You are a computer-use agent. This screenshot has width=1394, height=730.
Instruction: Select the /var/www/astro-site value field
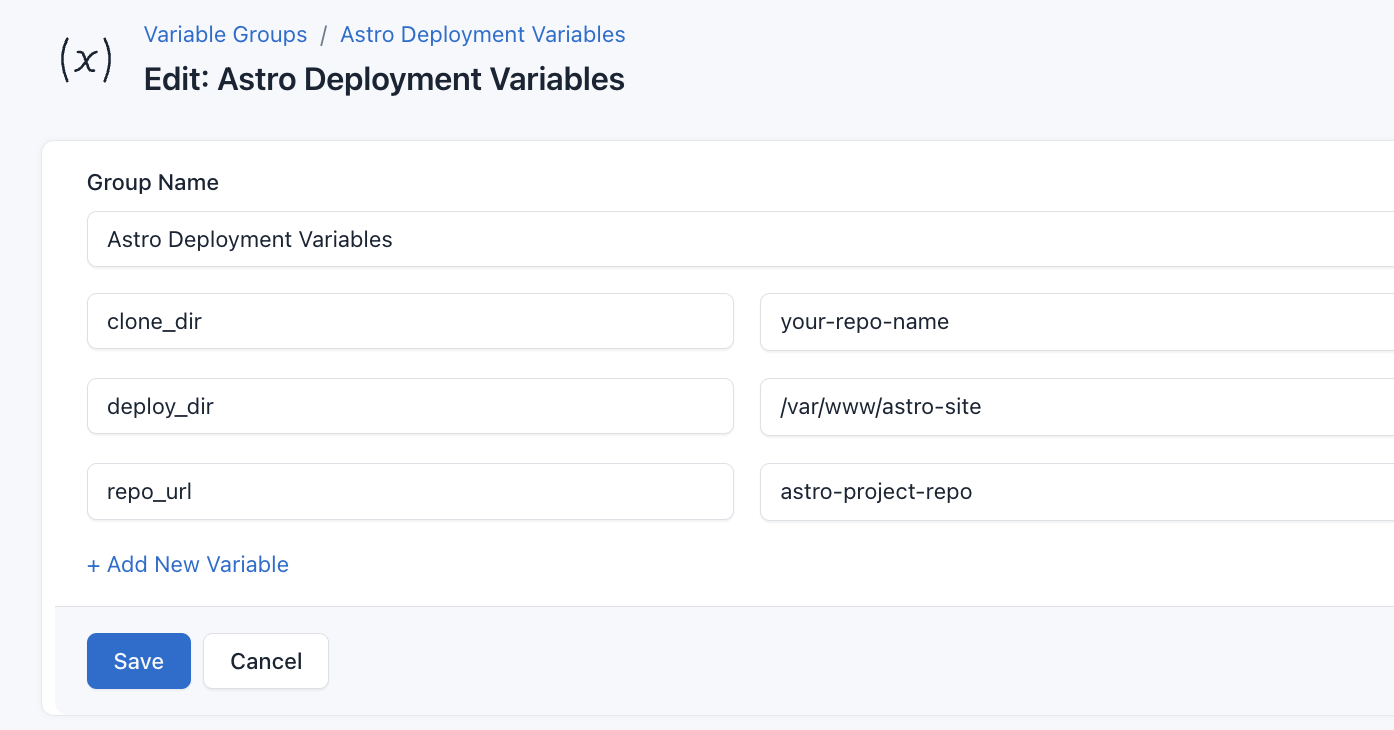tap(1000, 406)
